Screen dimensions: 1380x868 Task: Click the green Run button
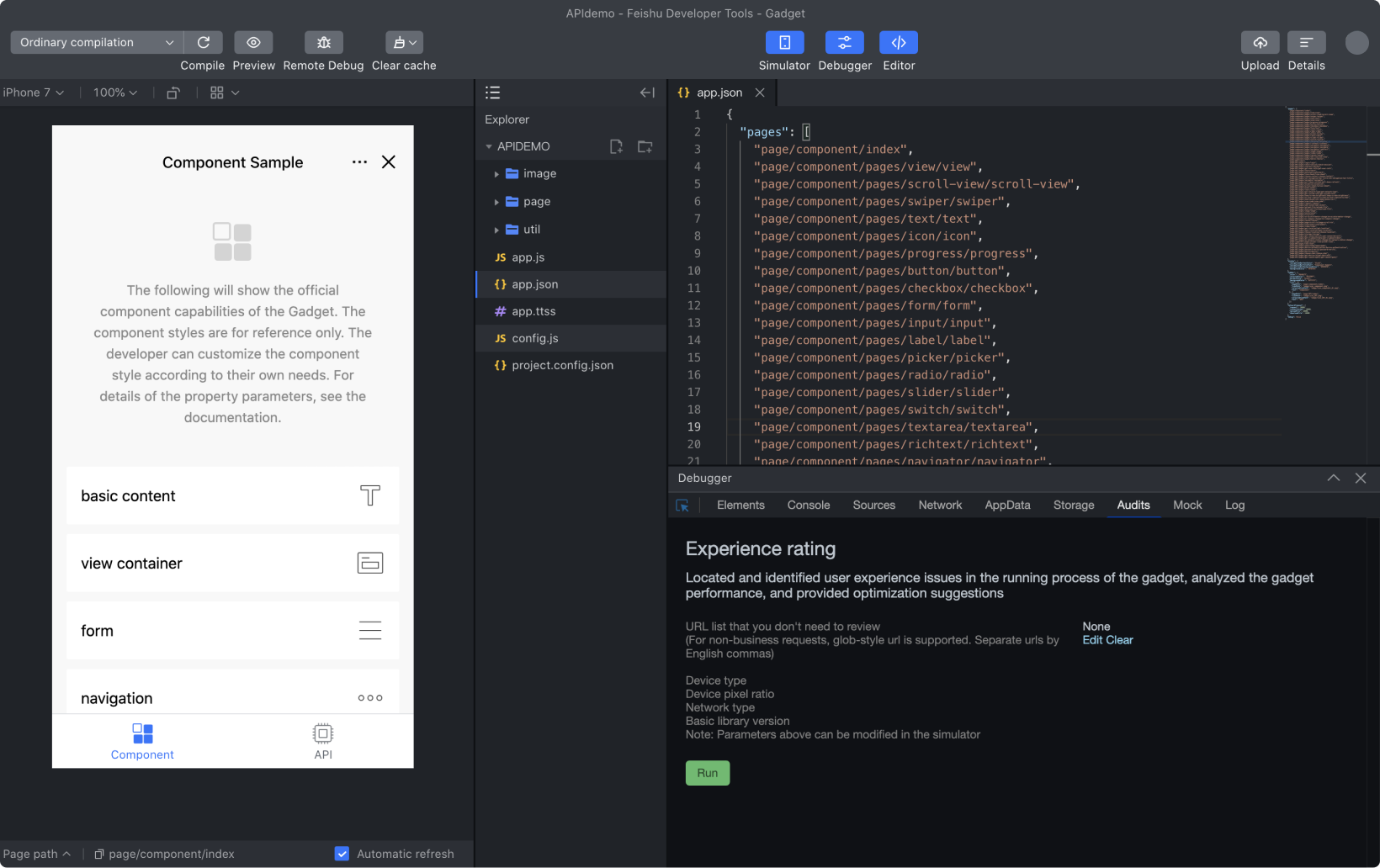(x=708, y=773)
